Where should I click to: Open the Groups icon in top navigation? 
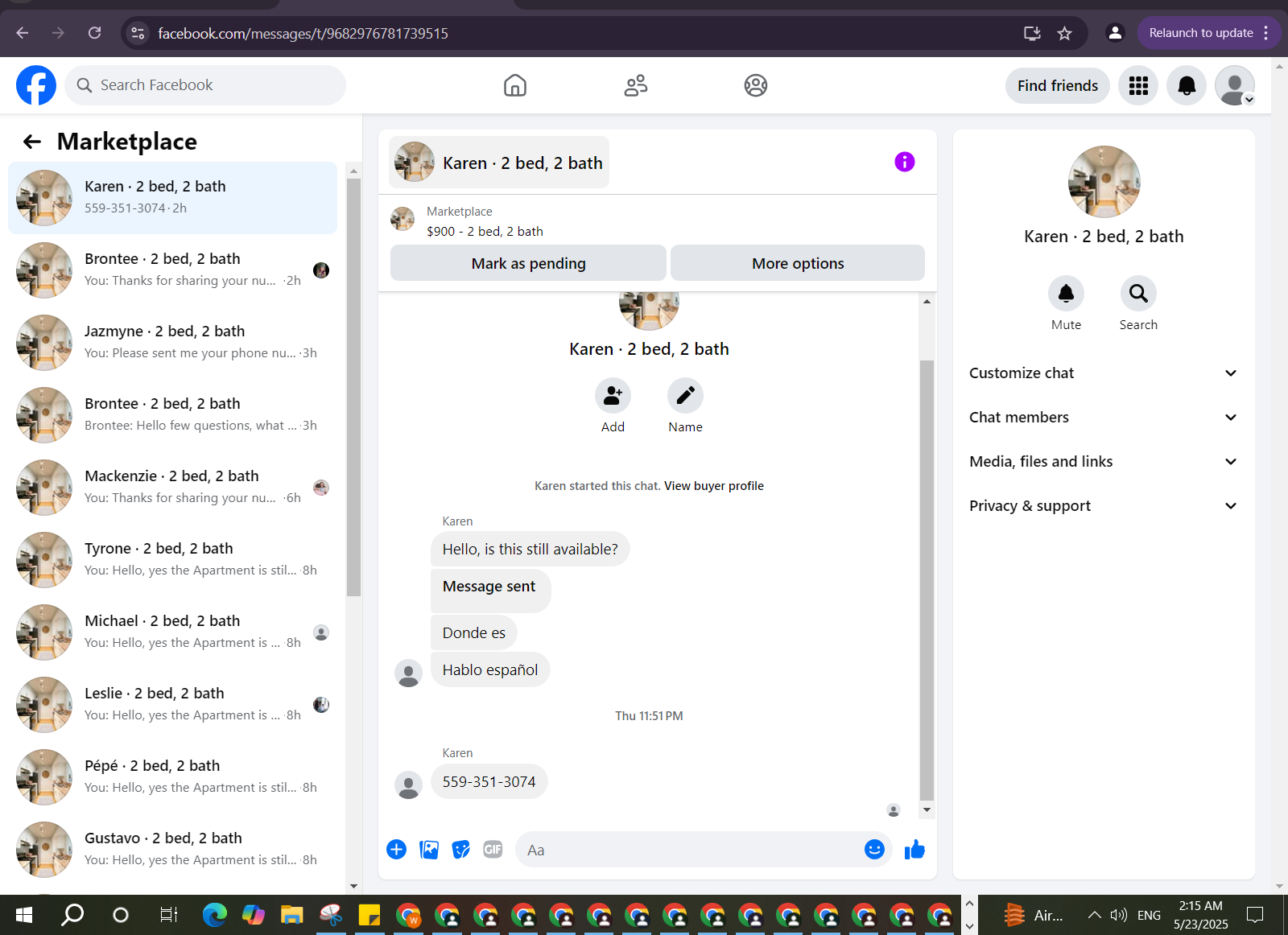pos(756,85)
